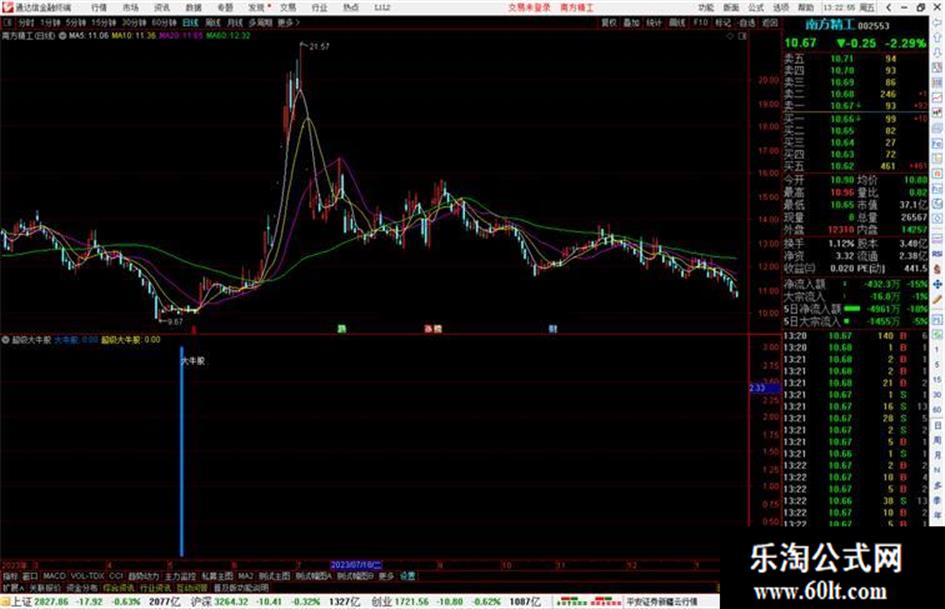Switch the sub-indicator to CCI

(116, 576)
